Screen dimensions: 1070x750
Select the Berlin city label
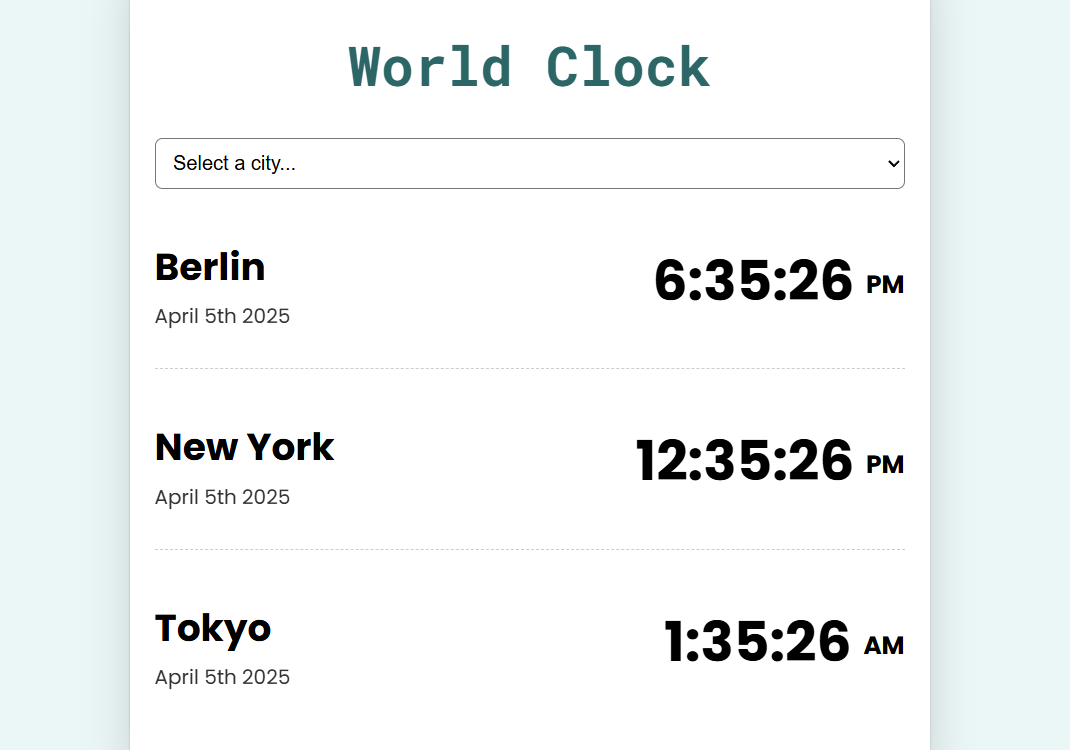coord(210,267)
